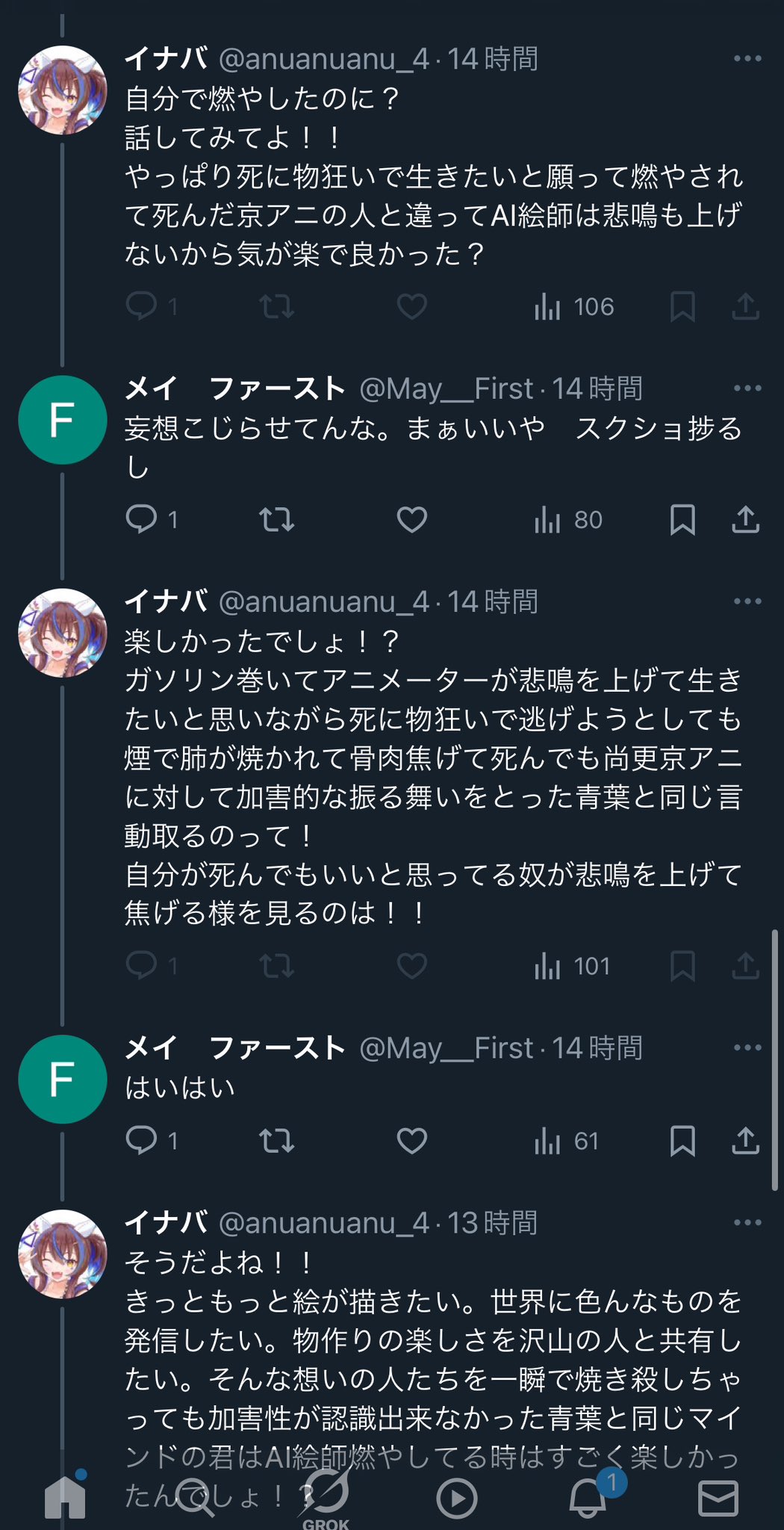Open notifications bell with badge
This screenshot has height=1530, width=784.
(588, 1496)
